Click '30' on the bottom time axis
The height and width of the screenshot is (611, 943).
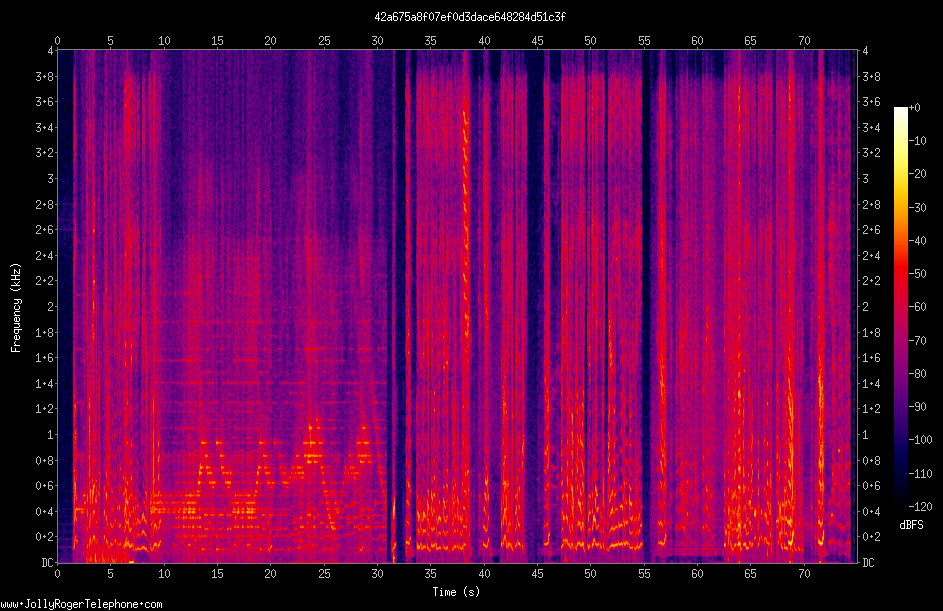[377, 574]
